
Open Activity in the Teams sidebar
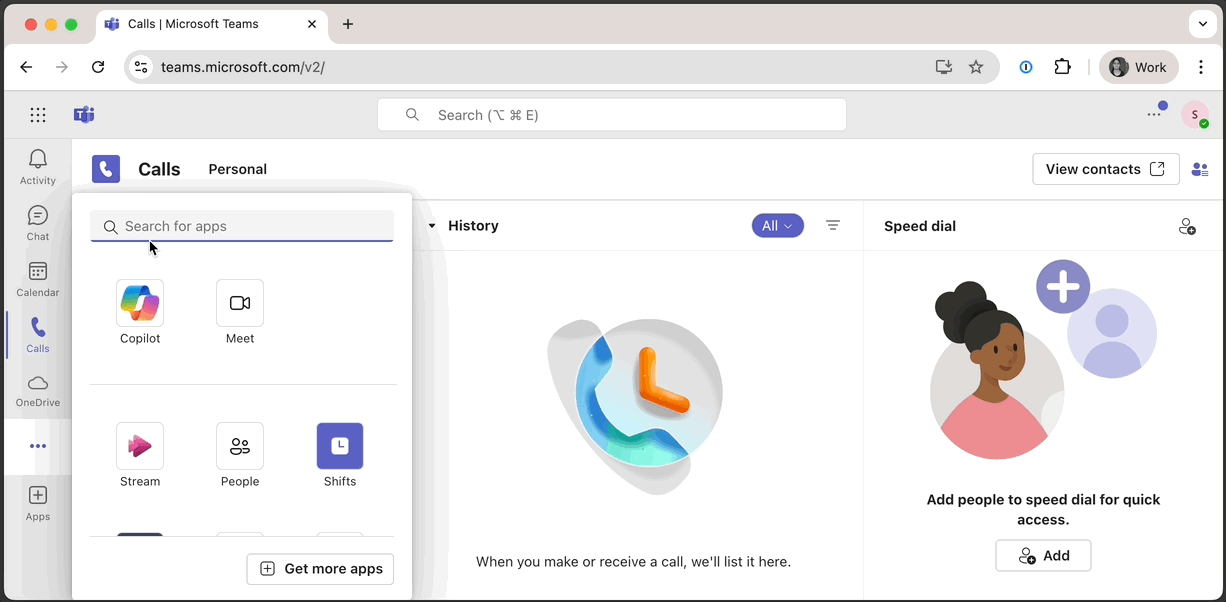[38, 167]
